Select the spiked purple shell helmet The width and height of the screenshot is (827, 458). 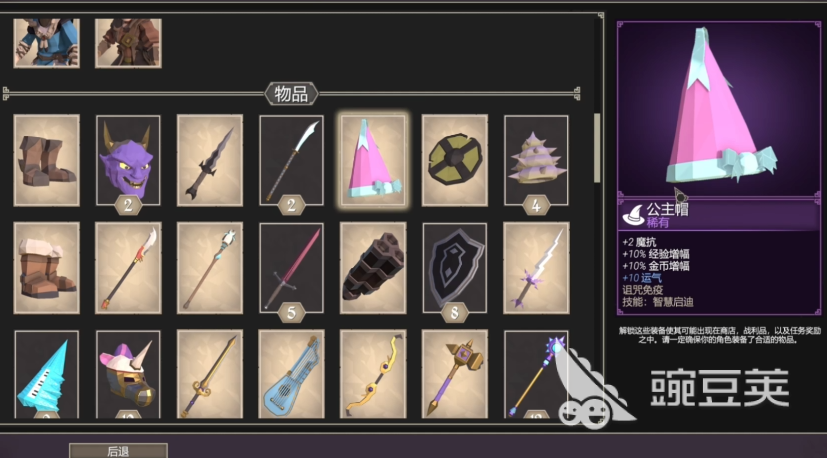pos(536,160)
